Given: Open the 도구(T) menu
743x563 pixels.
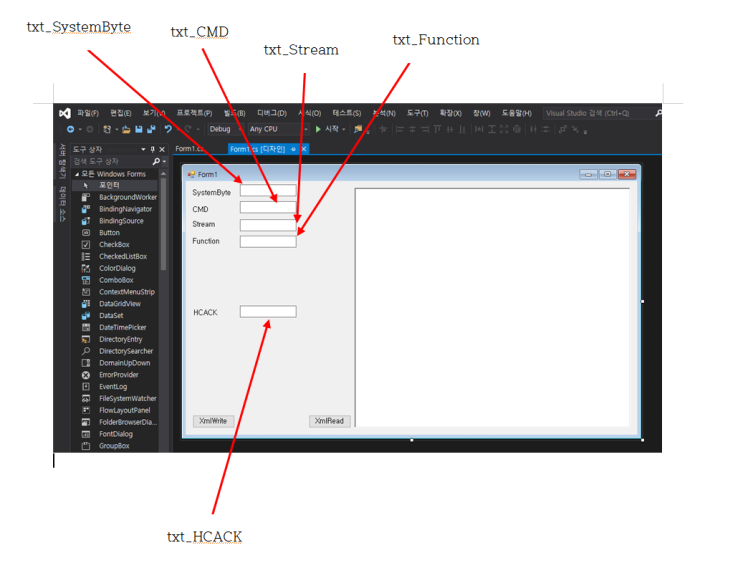Looking at the screenshot, I should point(417,113).
